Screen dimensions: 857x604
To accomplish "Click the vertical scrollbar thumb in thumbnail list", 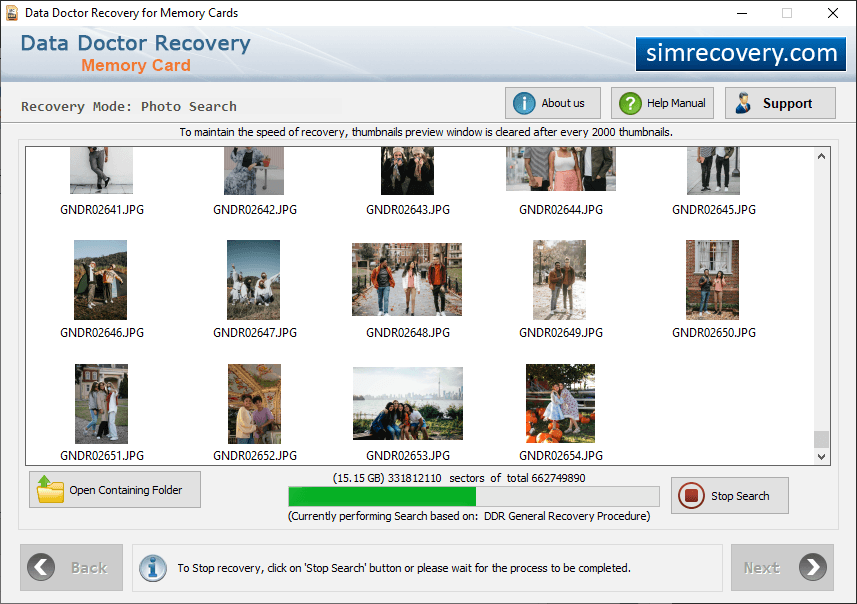I will click(x=821, y=439).
